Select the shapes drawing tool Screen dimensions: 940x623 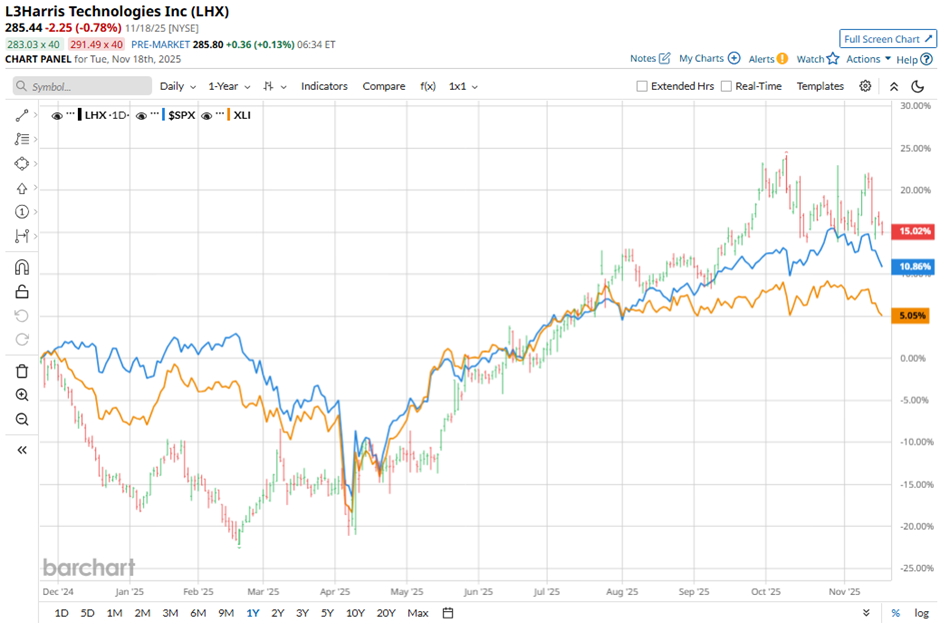coord(22,164)
